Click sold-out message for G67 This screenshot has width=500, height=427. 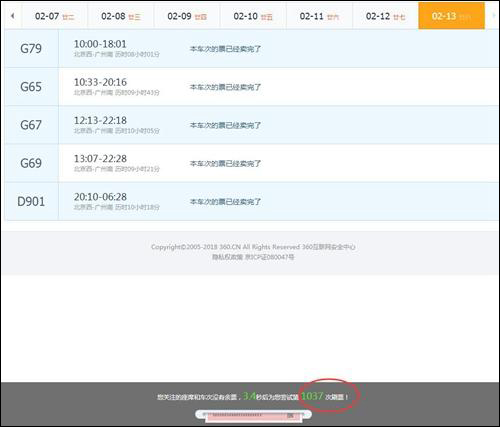pos(225,125)
